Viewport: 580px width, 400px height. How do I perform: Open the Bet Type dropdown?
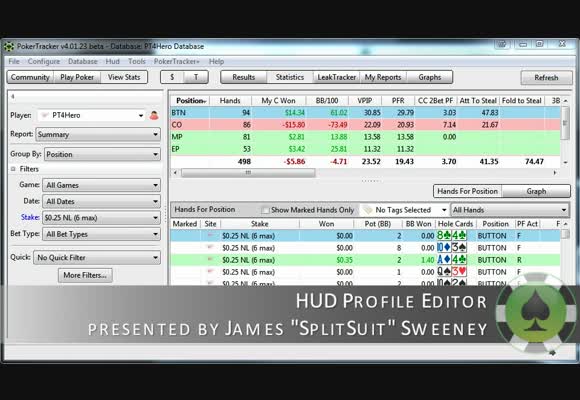pyautogui.click(x=101, y=234)
